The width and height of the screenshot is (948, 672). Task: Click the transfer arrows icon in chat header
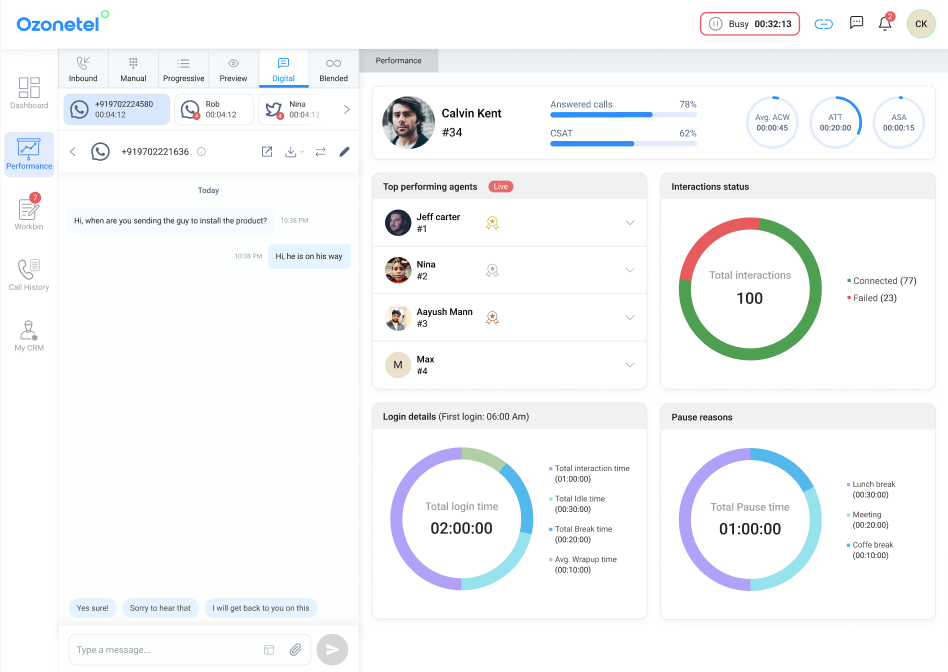[x=320, y=152]
